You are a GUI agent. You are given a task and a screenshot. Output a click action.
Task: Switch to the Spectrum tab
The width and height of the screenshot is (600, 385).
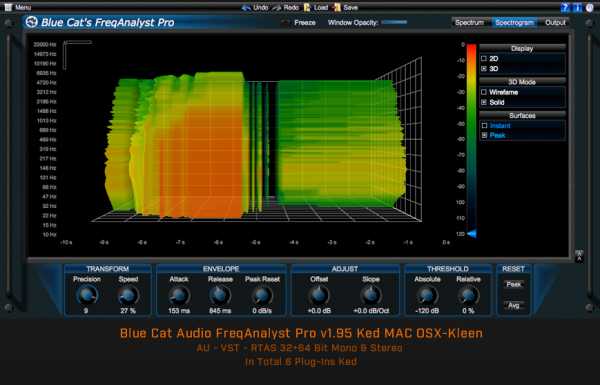point(470,23)
